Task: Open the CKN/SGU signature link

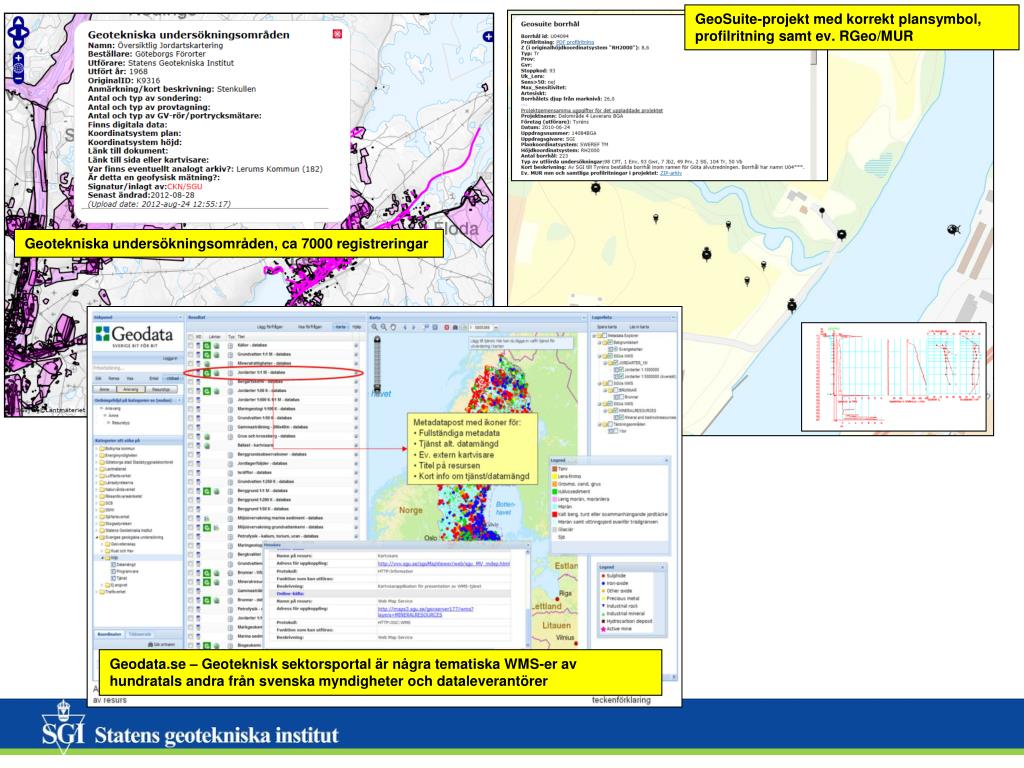Action: 185,187
